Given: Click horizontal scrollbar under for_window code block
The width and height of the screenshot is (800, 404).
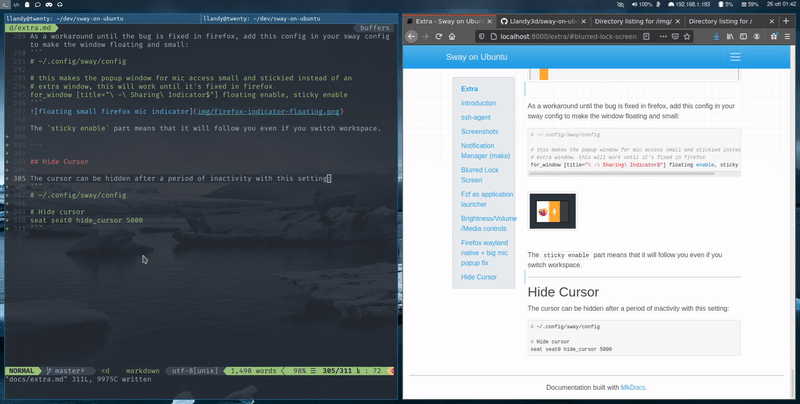Looking at the screenshot, I should pyautogui.click(x=621, y=173).
